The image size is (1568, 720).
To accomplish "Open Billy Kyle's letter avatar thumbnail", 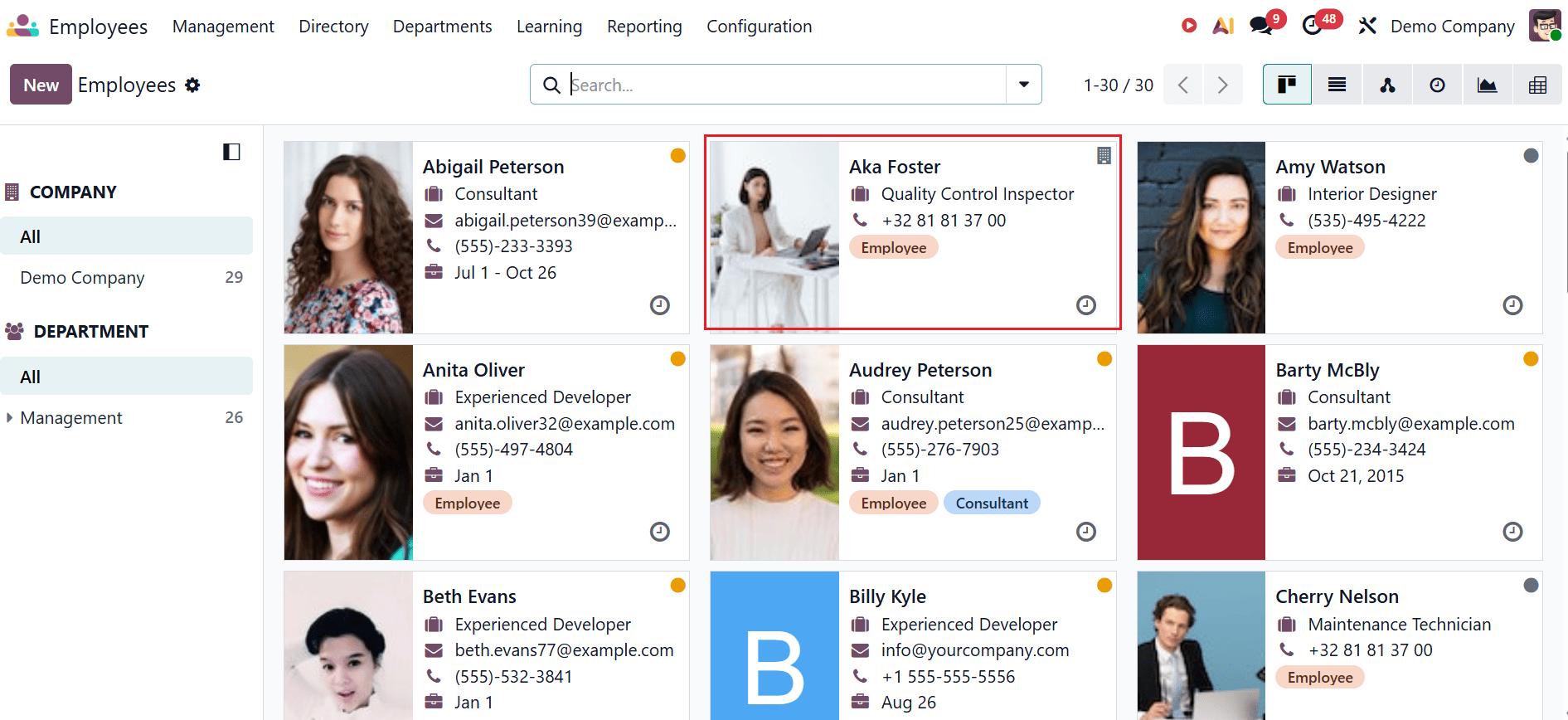I will pyautogui.click(x=774, y=645).
